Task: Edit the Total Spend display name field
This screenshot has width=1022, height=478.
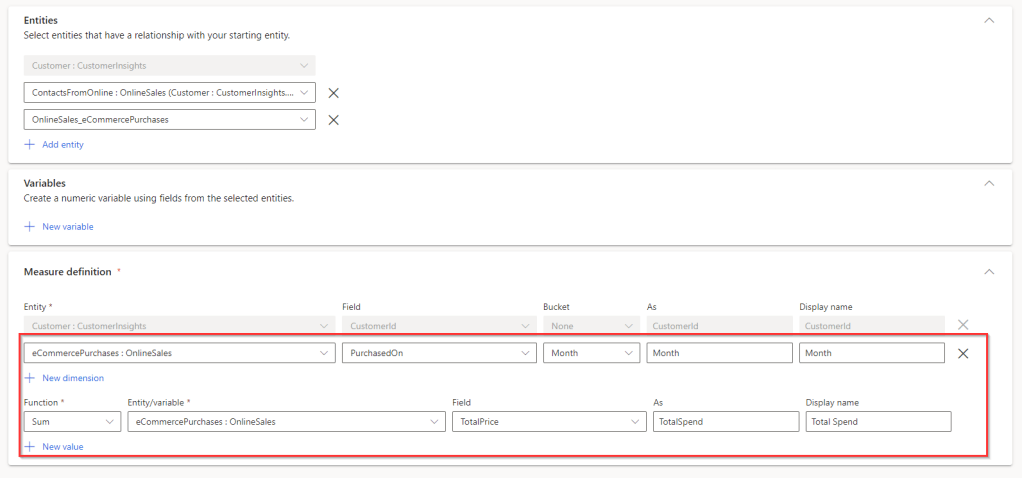Action: pos(877,422)
